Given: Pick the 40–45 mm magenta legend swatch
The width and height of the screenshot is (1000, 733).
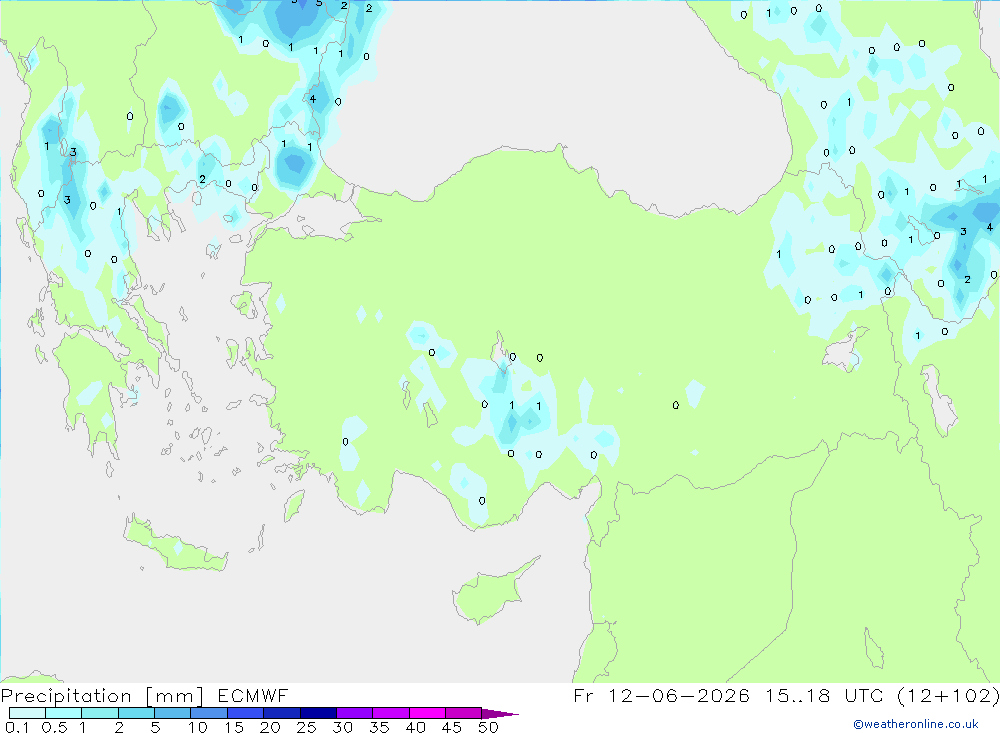Looking at the screenshot, I should tap(427, 713).
